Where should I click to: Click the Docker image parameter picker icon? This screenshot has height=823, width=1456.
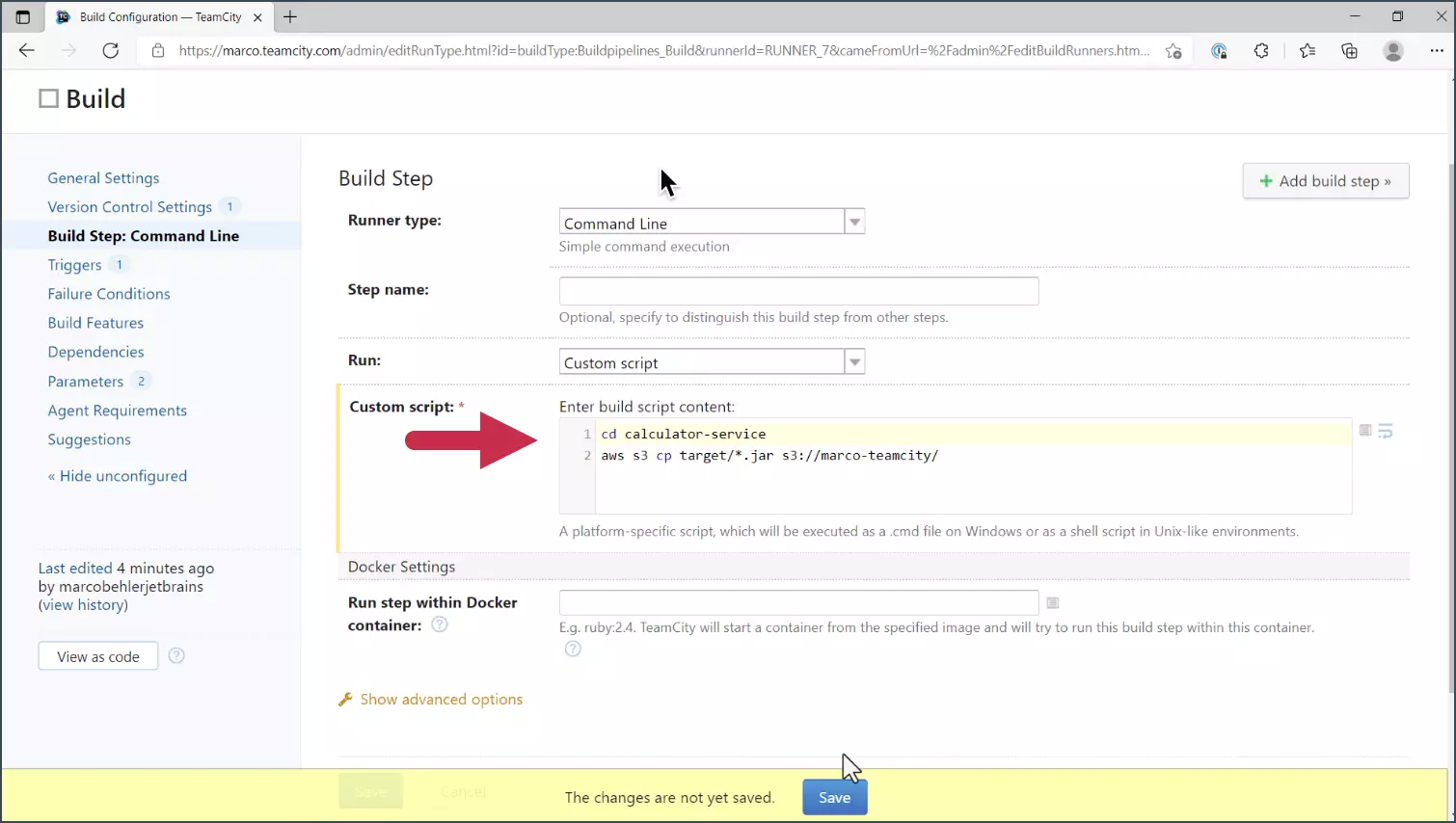pyautogui.click(x=1053, y=603)
